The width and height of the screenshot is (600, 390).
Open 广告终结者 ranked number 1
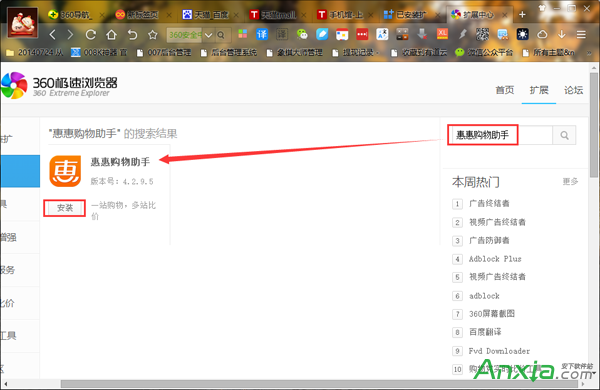tap(489, 203)
